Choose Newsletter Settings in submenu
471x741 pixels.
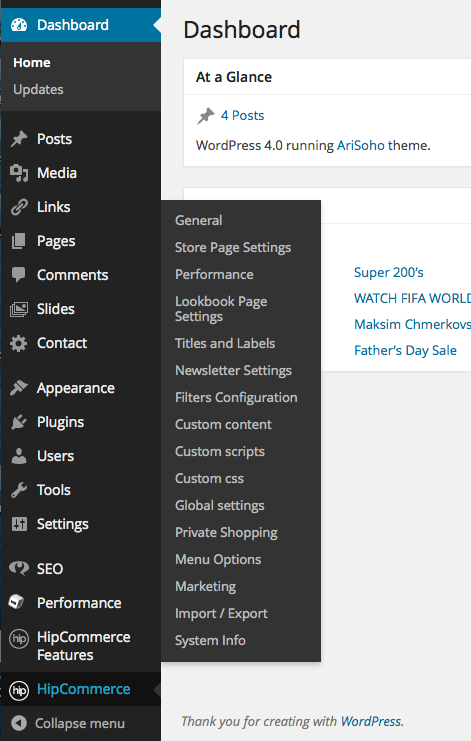(x=233, y=370)
